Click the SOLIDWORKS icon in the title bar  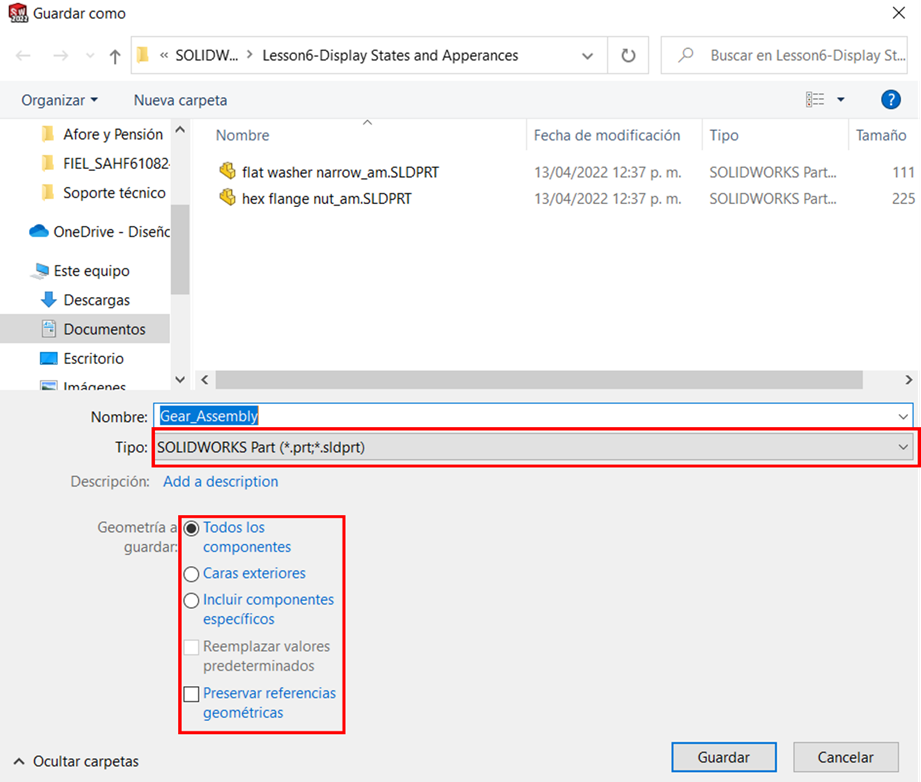[18, 13]
